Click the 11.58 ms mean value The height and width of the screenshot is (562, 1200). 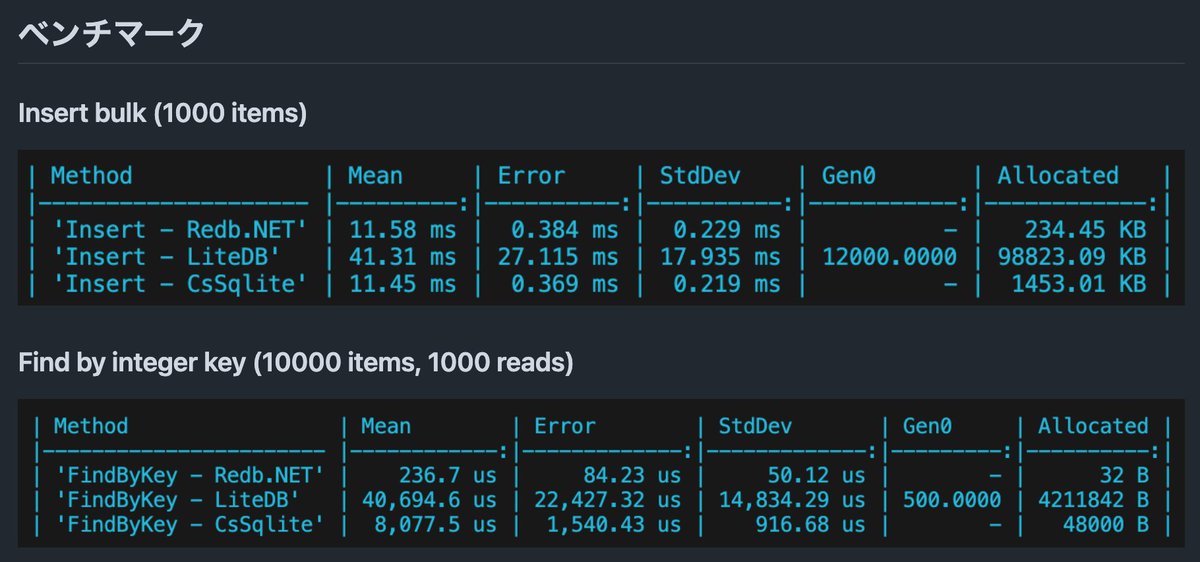(402, 230)
